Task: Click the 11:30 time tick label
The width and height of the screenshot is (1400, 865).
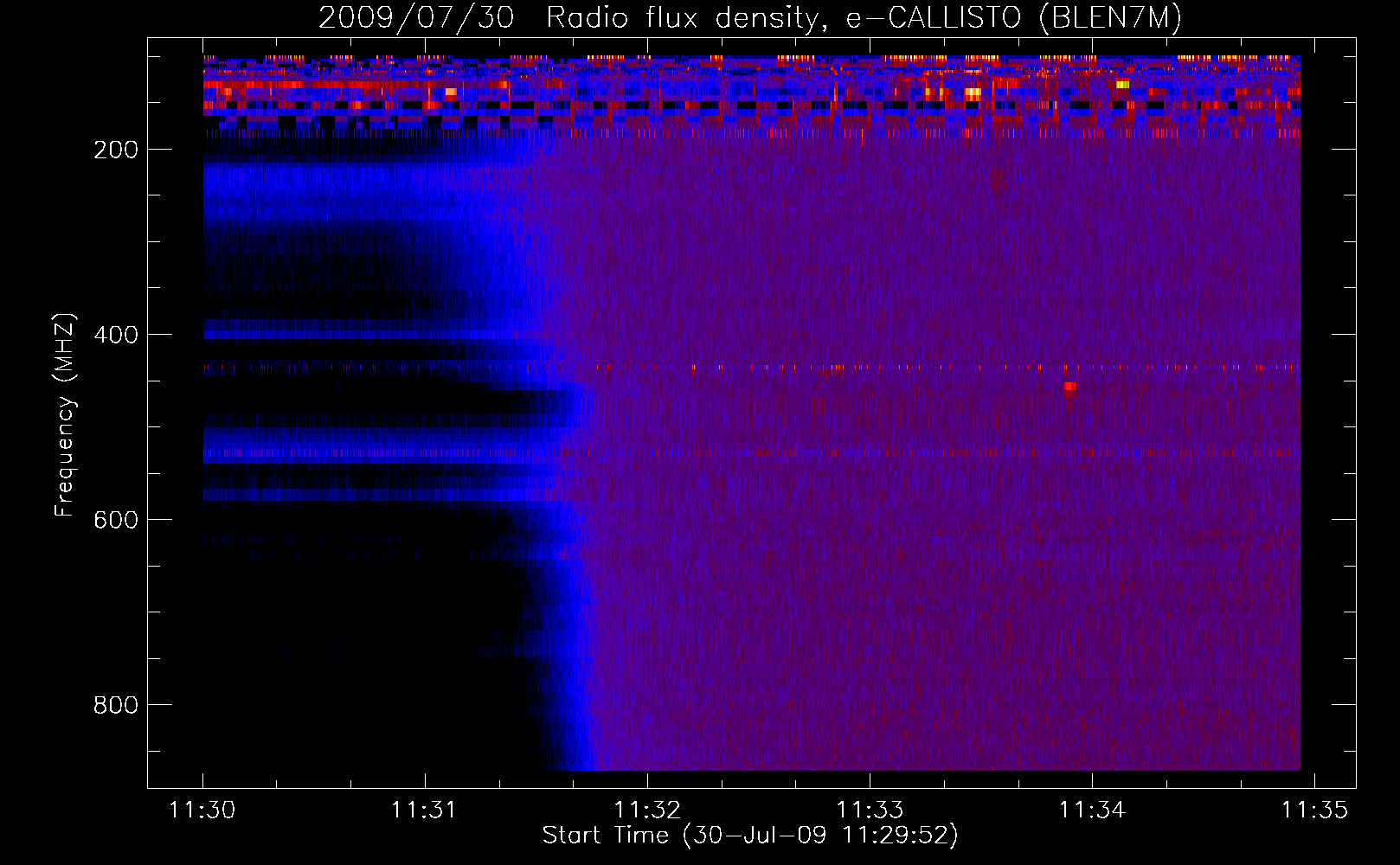Action: coord(202,810)
